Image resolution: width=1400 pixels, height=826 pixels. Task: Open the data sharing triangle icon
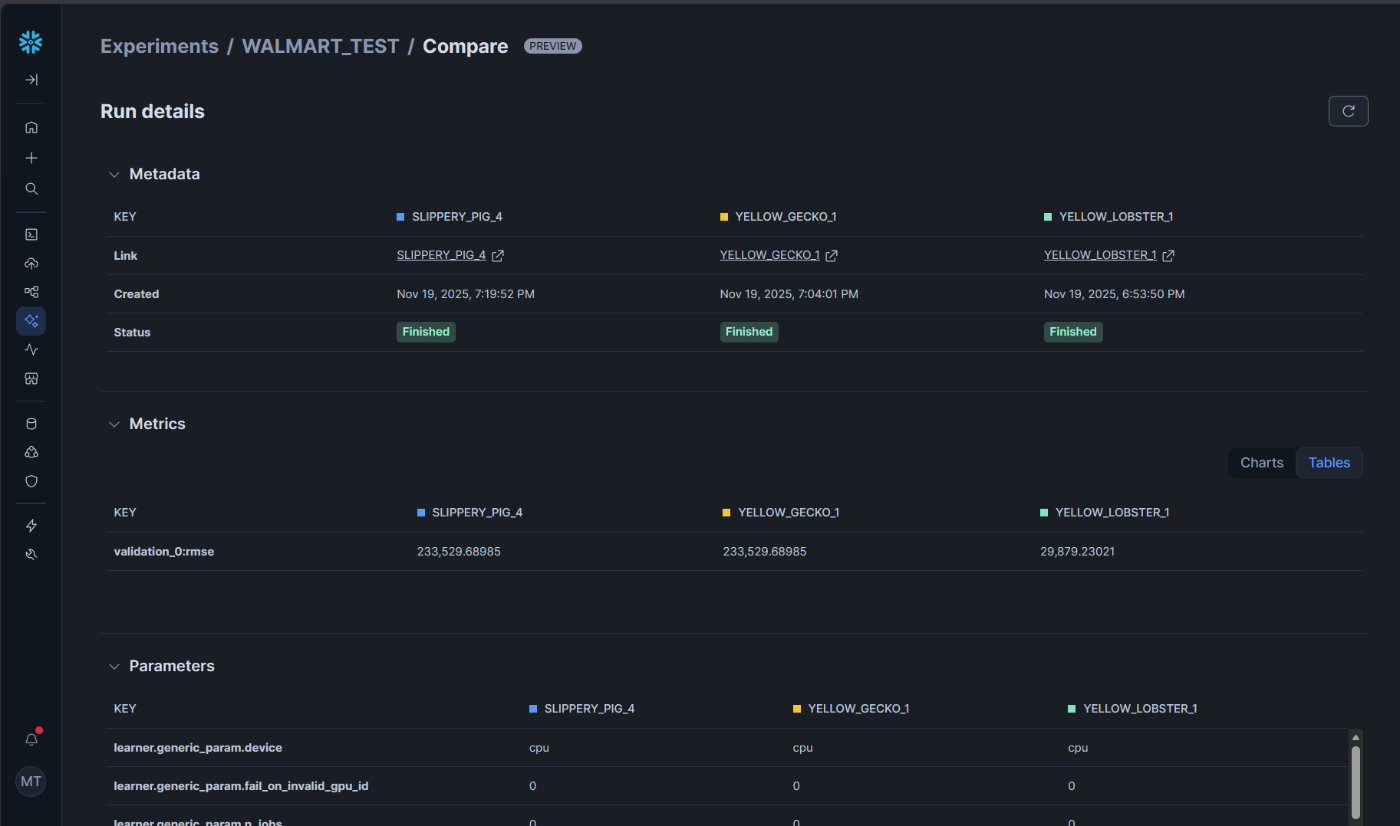coord(31,452)
